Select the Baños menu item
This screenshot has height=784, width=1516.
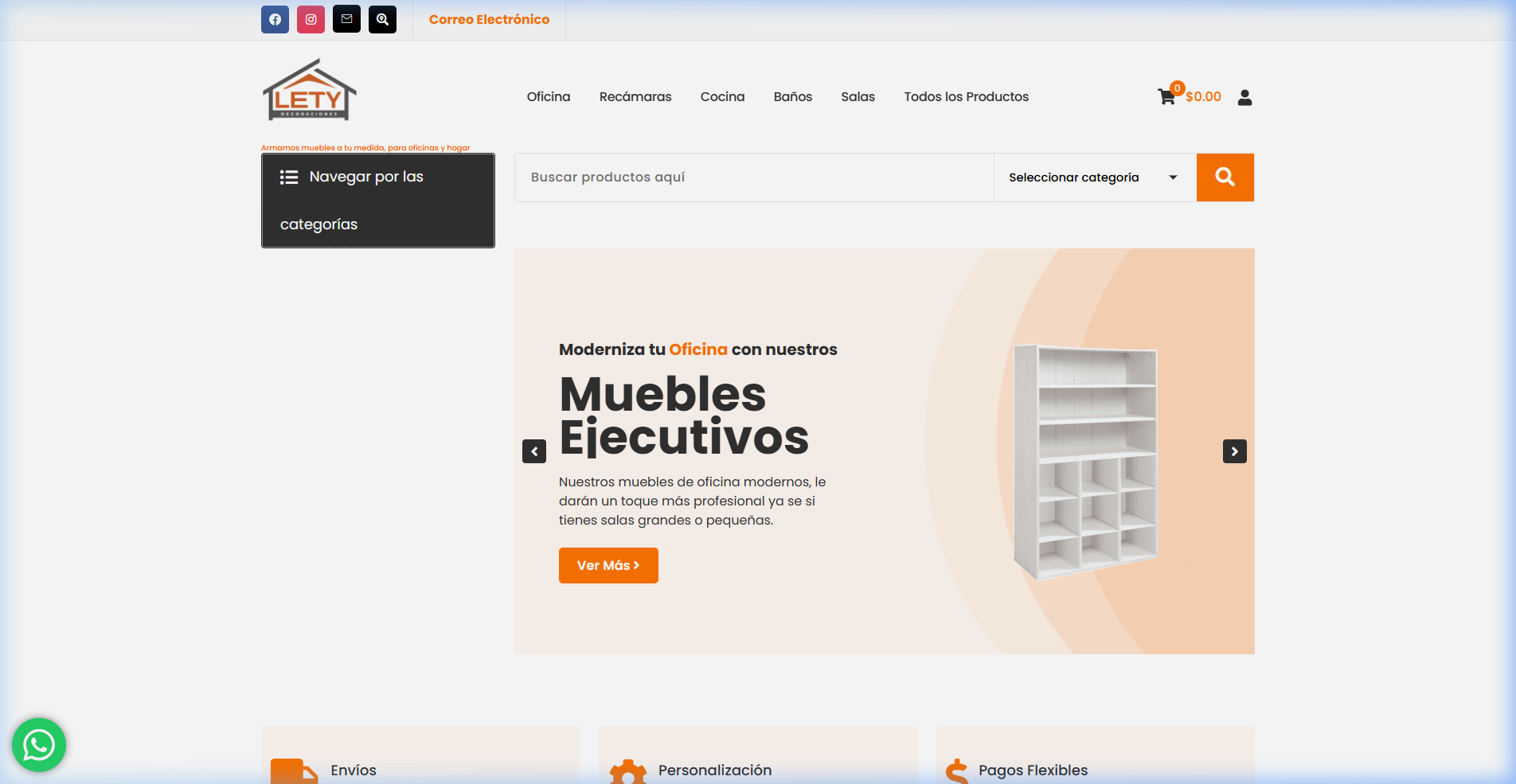(x=793, y=96)
